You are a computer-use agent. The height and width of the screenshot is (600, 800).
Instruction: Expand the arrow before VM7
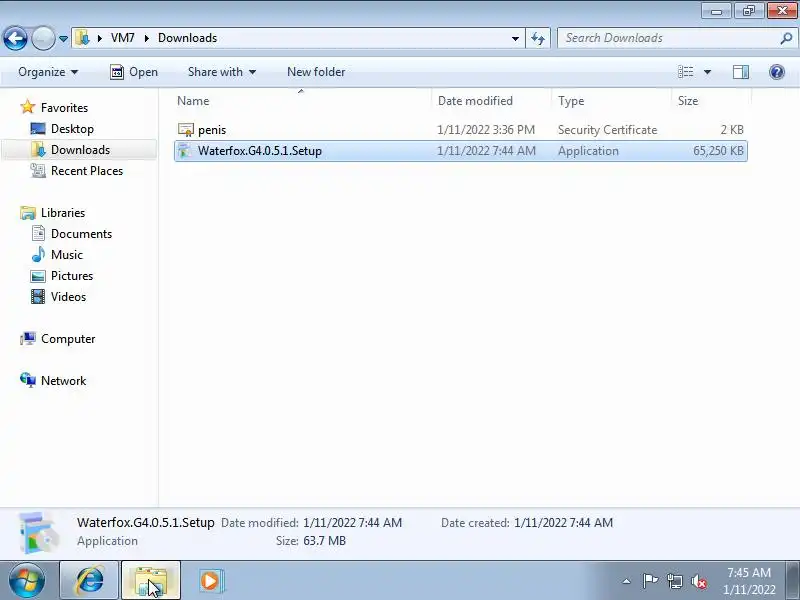tap(99, 38)
